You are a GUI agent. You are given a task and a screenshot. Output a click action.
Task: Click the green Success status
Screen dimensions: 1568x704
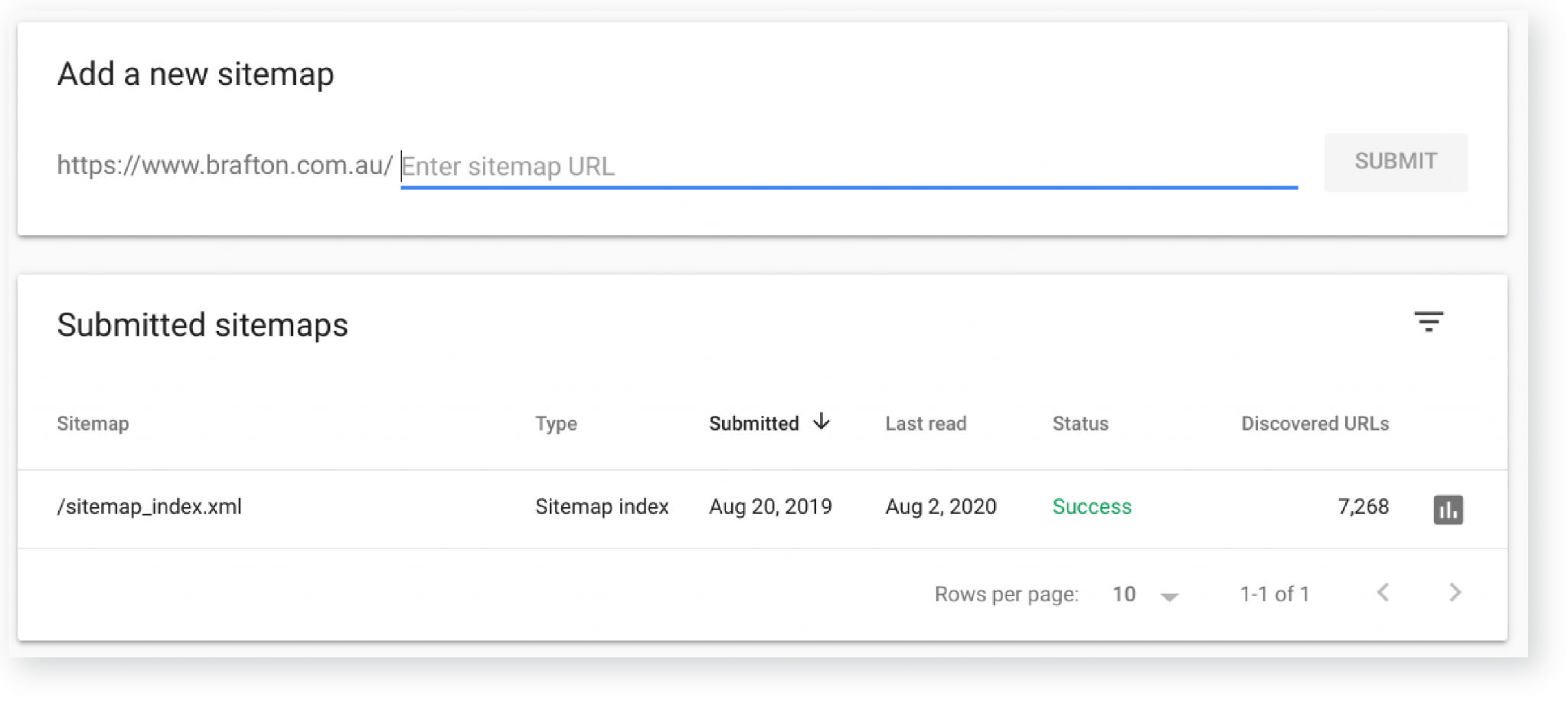click(1092, 506)
